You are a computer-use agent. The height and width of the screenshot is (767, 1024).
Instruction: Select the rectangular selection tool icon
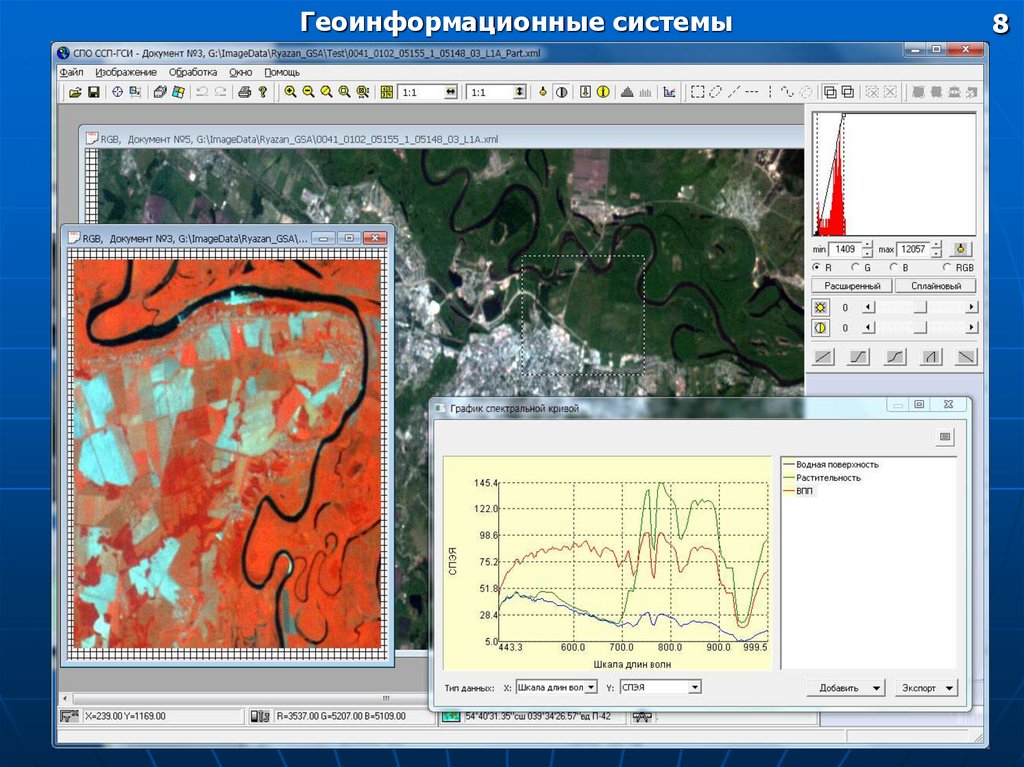coord(698,92)
